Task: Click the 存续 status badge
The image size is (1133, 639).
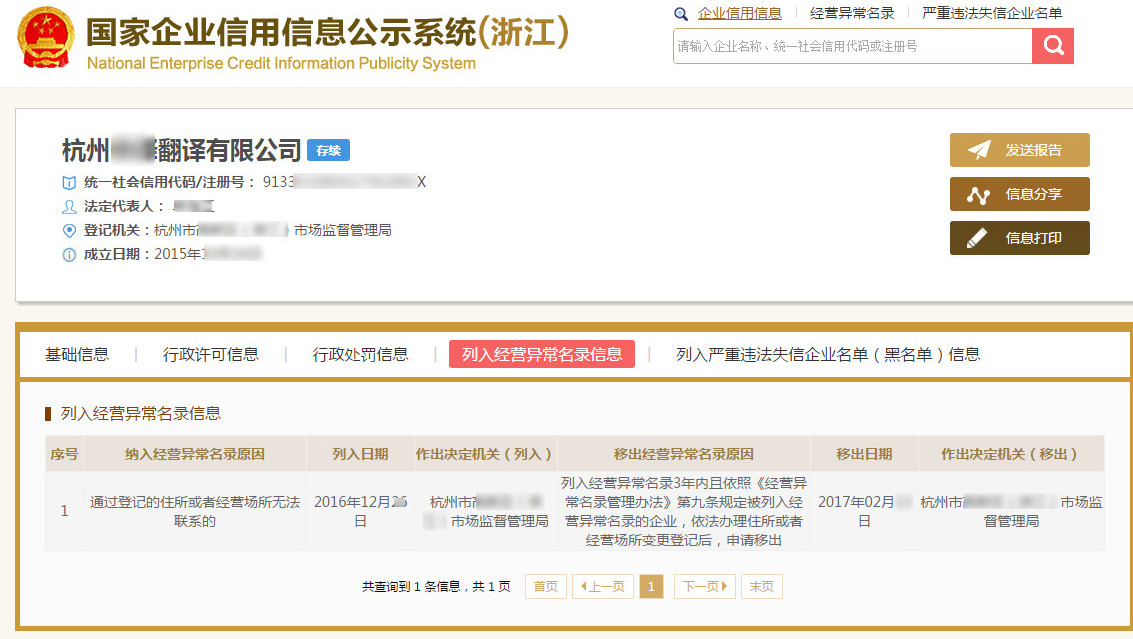Action: [328, 151]
